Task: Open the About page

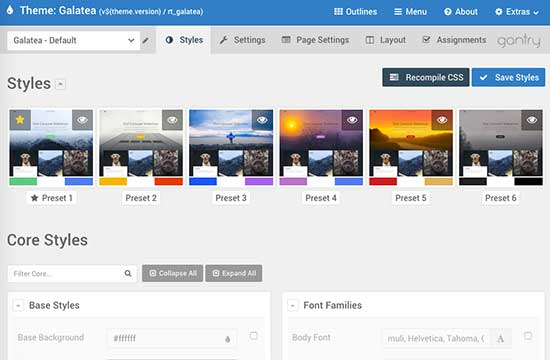Action: click(461, 12)
